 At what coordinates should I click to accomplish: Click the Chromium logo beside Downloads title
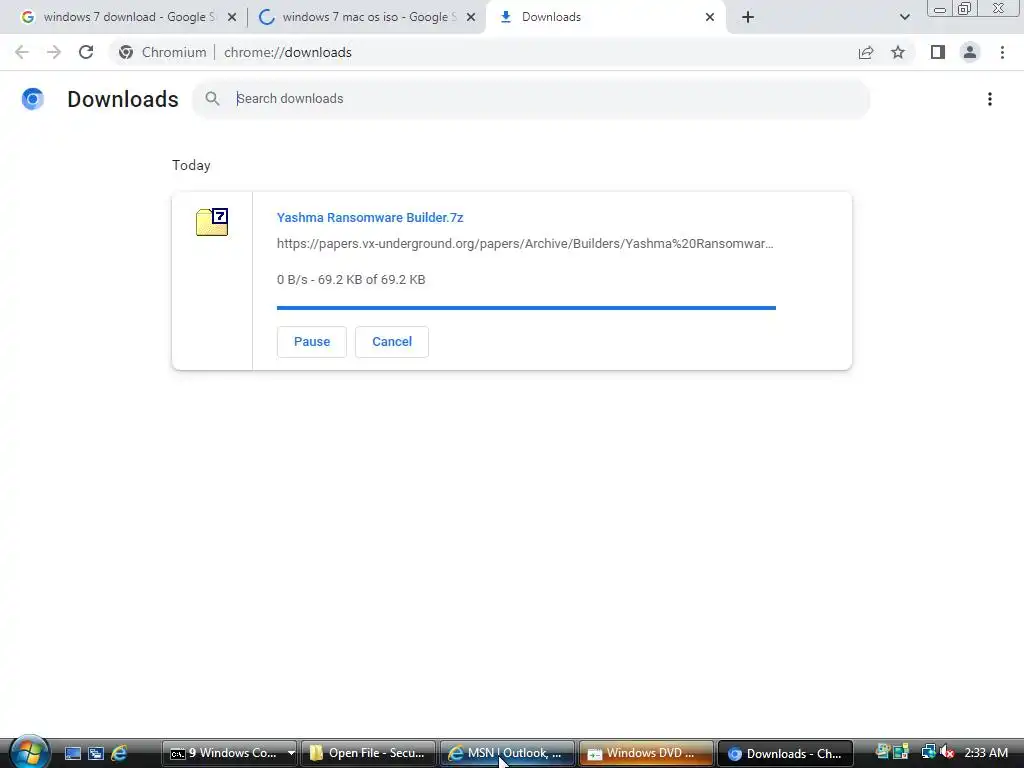[33, 99]
